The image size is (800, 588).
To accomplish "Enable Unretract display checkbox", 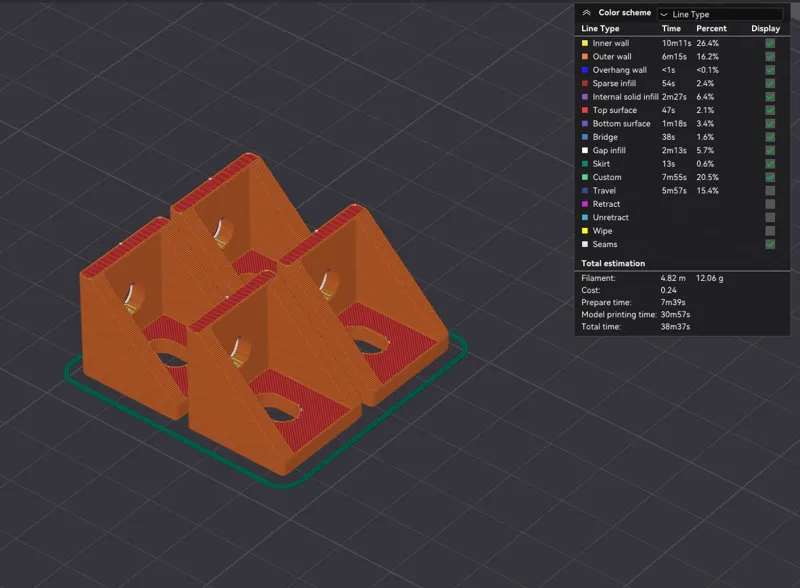I will [770, 217].
